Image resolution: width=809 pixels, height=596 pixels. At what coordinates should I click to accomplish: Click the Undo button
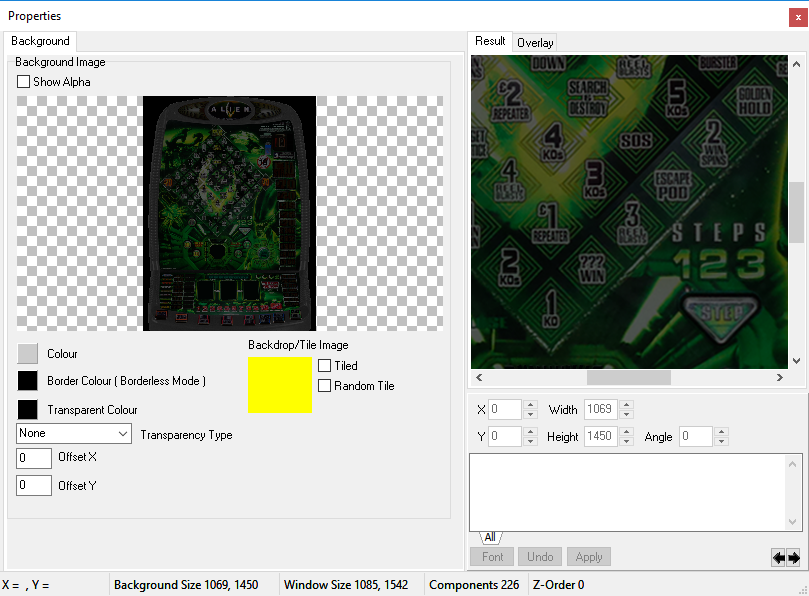pos(540,557)
